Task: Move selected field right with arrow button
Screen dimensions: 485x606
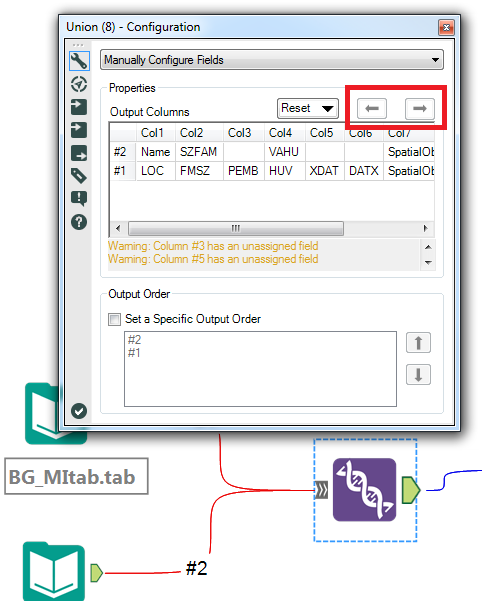Action: [420, 109]
